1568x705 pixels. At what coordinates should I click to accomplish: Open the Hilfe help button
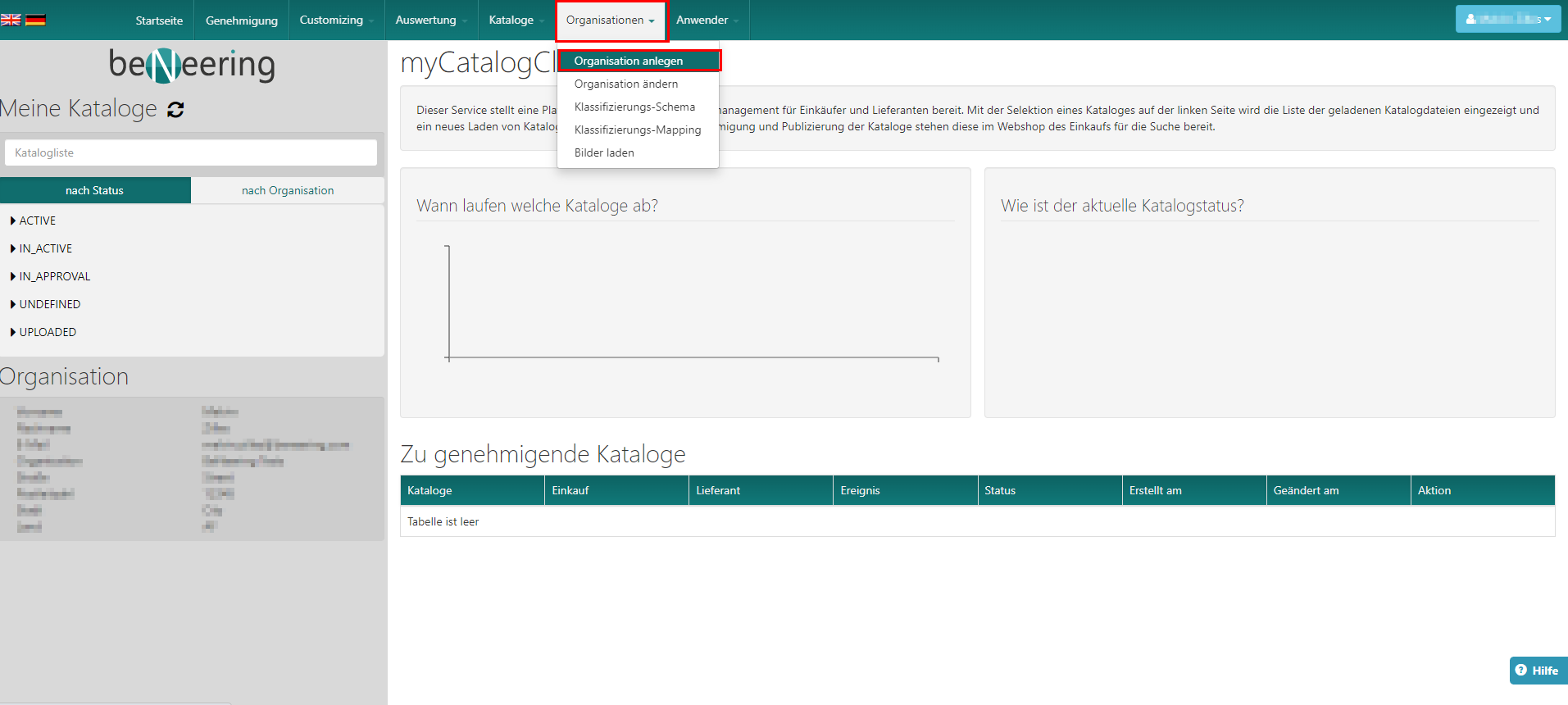click(1537, 671)
